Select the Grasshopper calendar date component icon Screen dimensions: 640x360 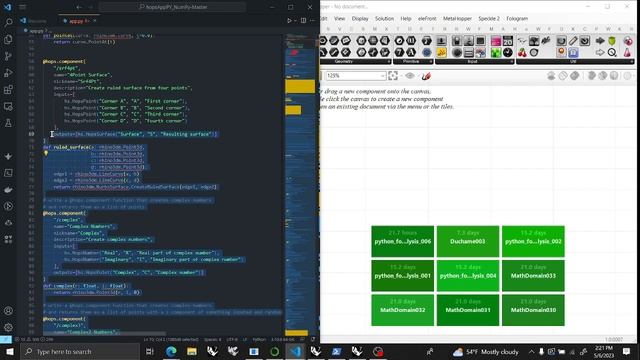[x=508, y=40]
